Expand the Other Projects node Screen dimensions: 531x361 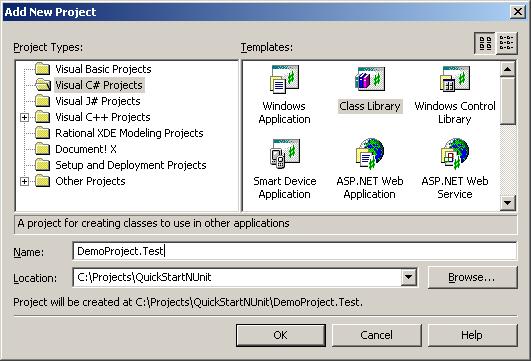tap(24, 182)
